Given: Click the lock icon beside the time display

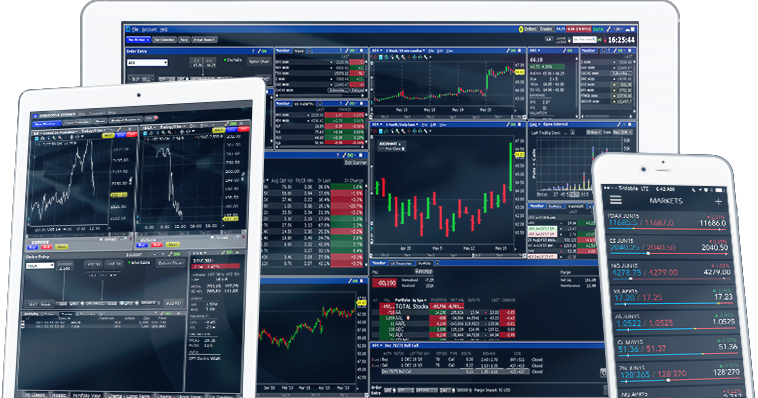Looking at the screenshot, I should point(569,40).
